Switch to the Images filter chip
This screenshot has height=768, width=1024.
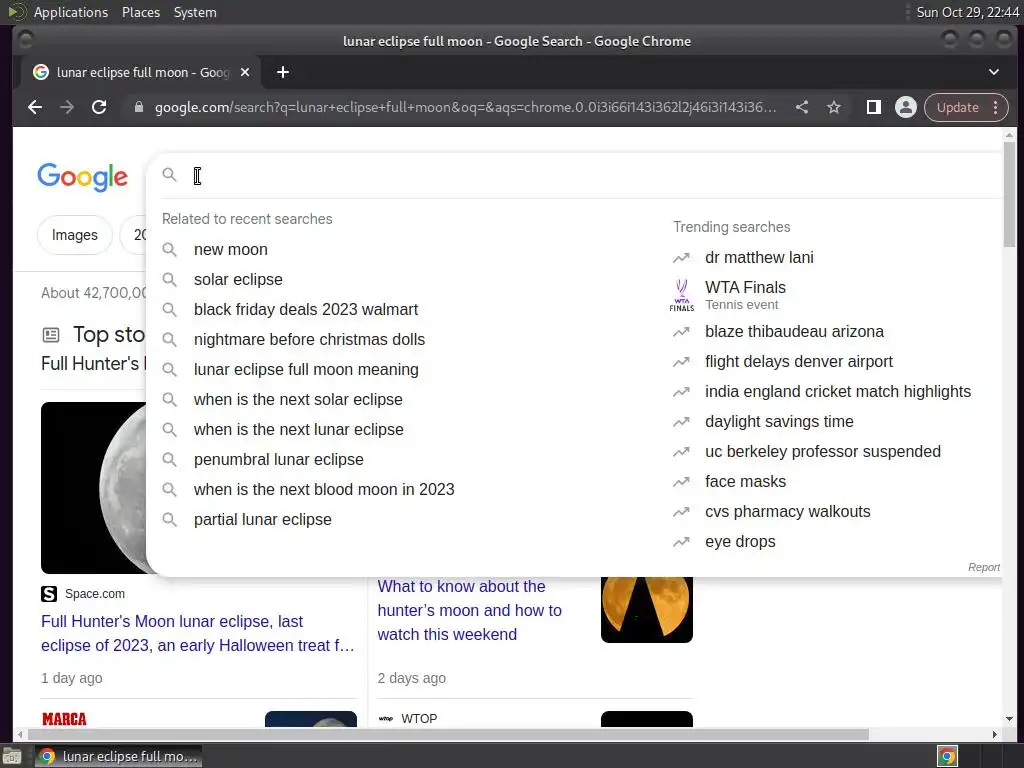pos(74,235)
